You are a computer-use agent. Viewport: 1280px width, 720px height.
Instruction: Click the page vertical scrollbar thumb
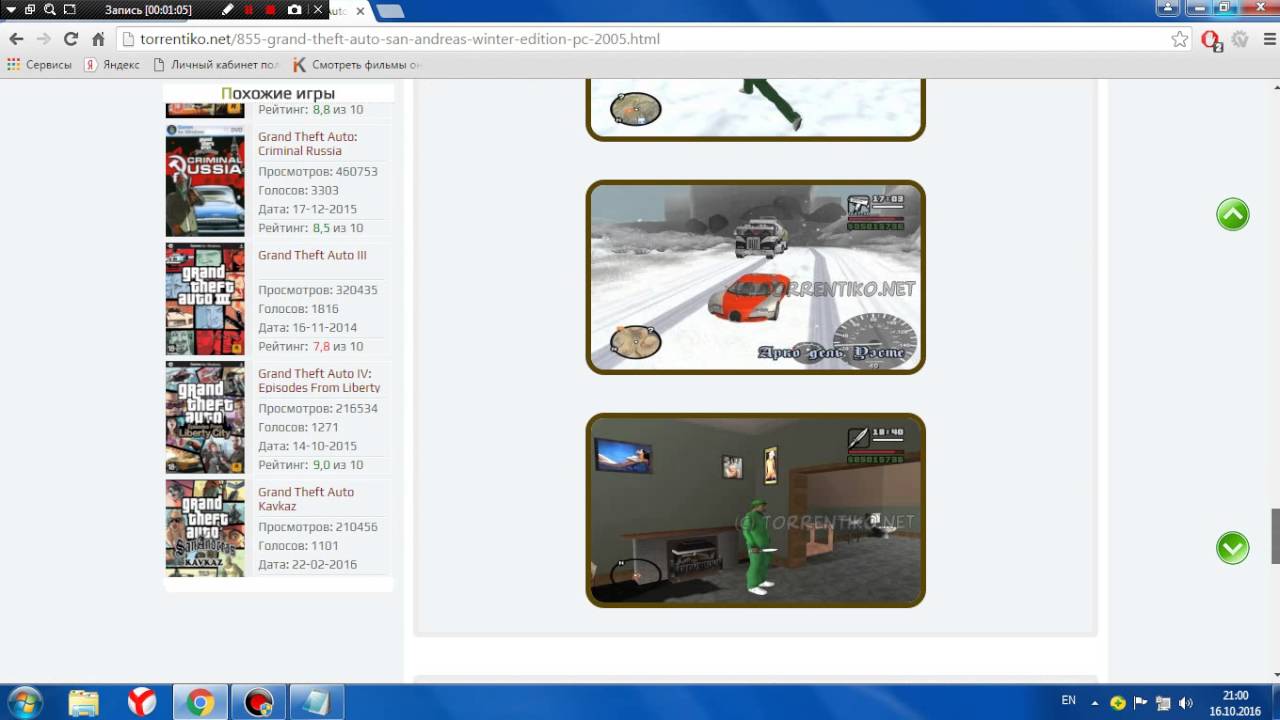point(1275,537)
